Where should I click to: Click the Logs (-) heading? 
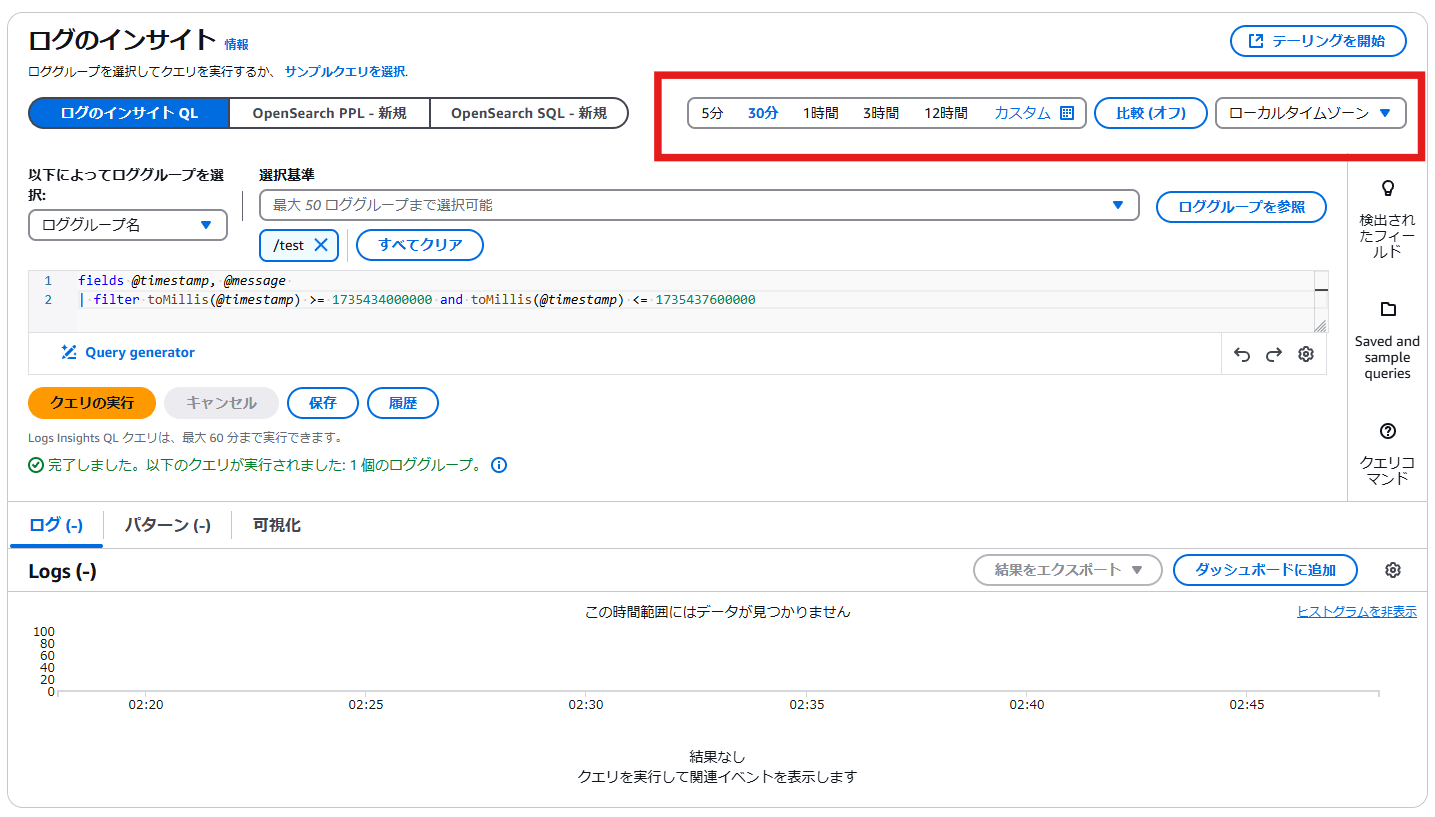pos(62,572)
